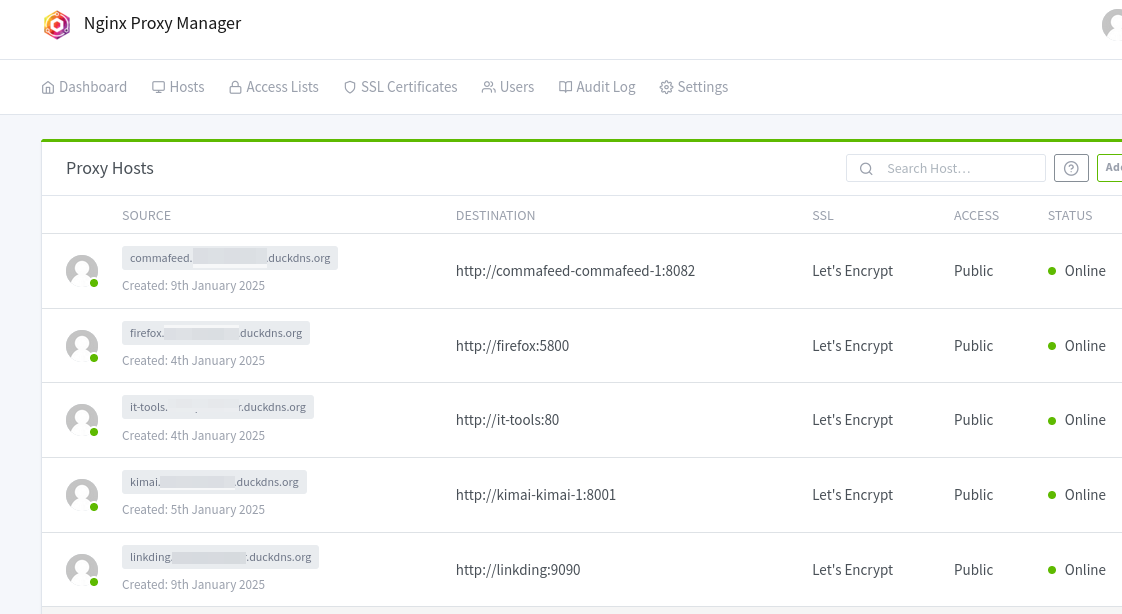Image resolution: width=1122 pixels, height=614 pixels.
Task: Click Let's Encrypt in firefox row
Action: pos(852,346)
